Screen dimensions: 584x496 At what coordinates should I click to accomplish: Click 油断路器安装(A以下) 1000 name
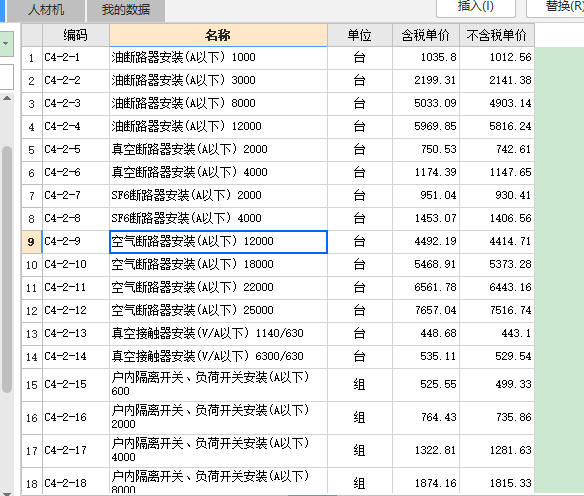(218, 58)
